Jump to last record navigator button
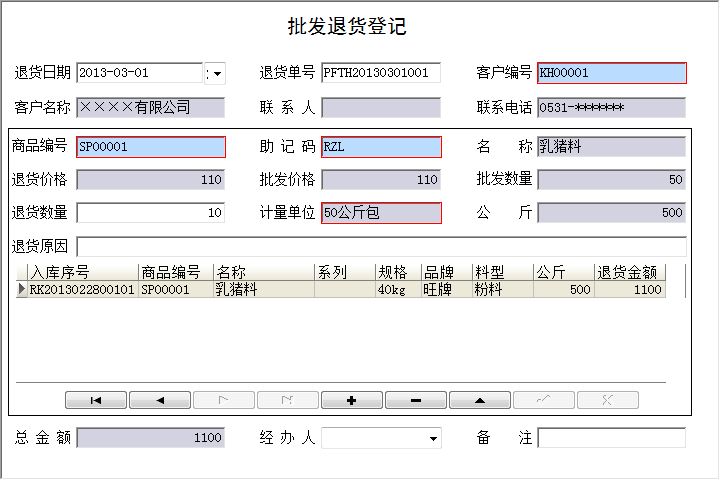Image resolution: width=720 pixels, height=480 pixels. pyautogui.click(x=288, y=400)
